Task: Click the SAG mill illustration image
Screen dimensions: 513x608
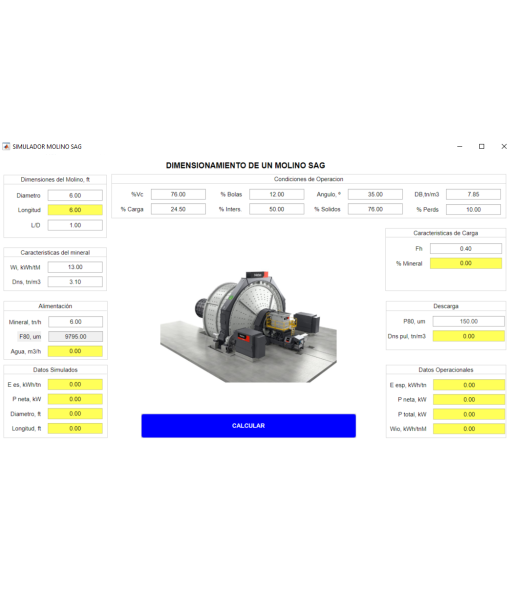Action: (x=248, y=326)
